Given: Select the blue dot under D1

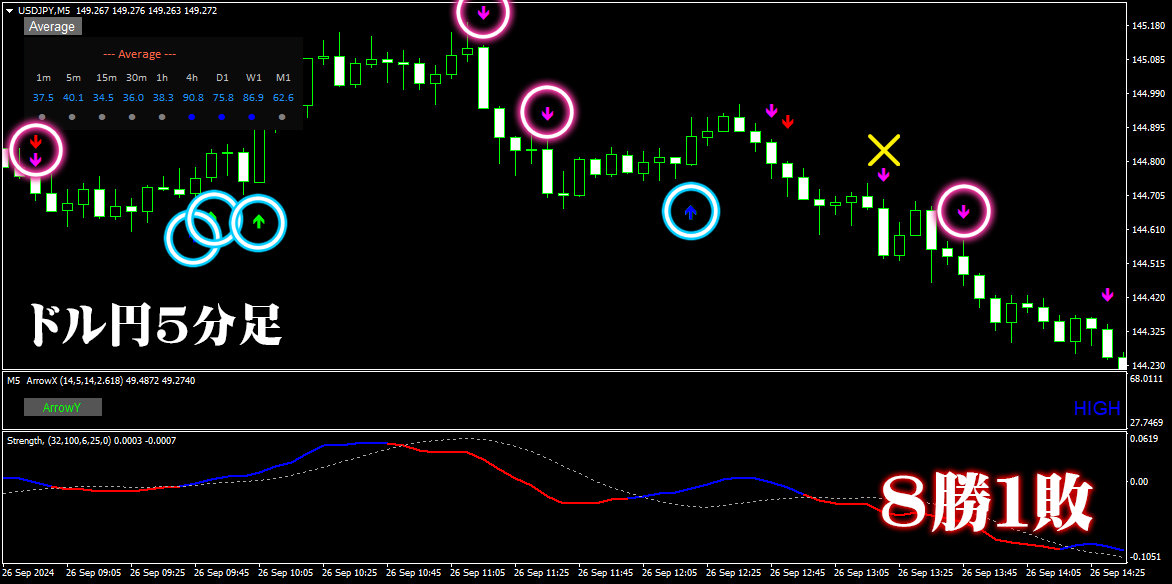Looking at the screenshot, I should click(x=222, y=117).
